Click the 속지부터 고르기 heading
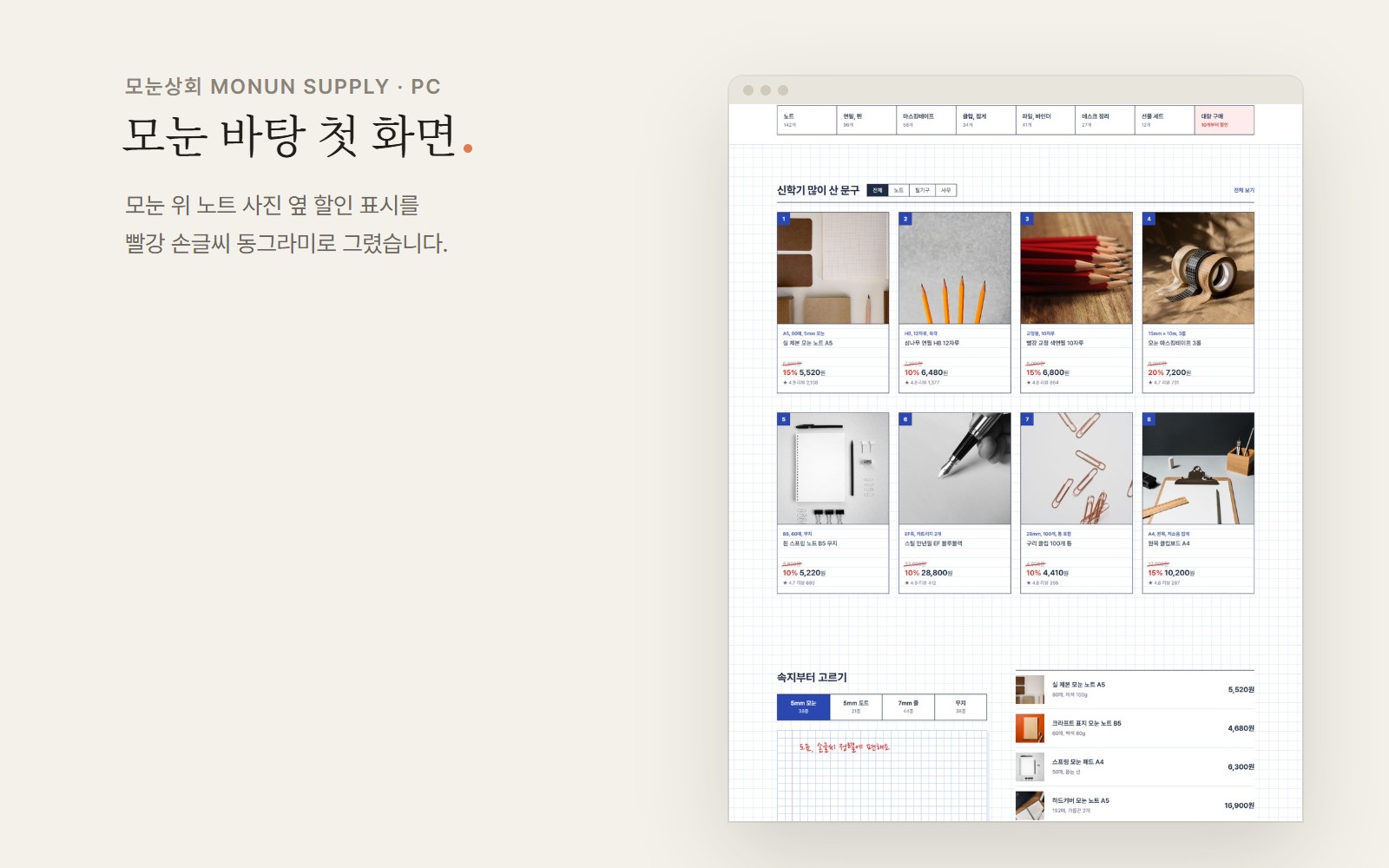Viewport: 1389px width, 868px height. 812,677
